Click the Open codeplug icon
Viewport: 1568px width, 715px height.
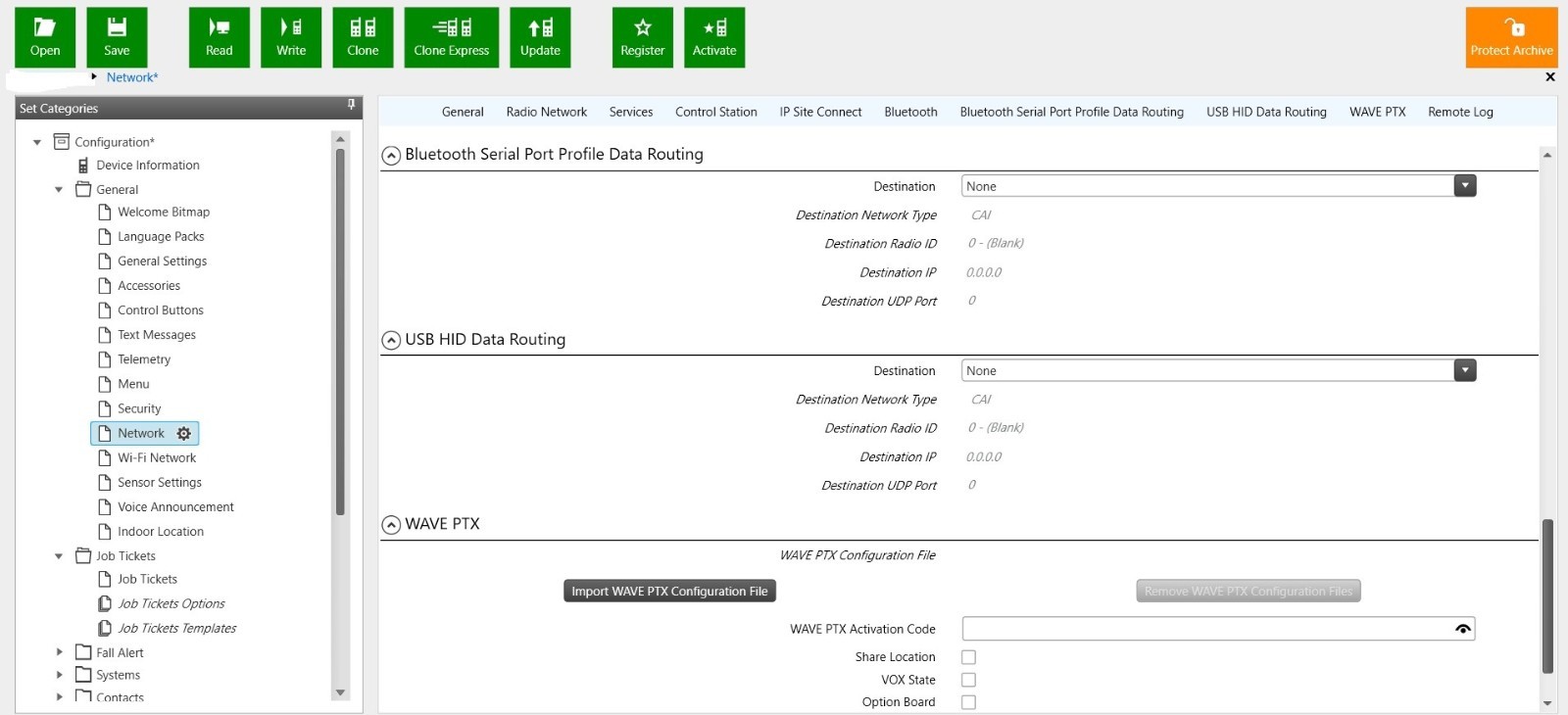[45, 37]
